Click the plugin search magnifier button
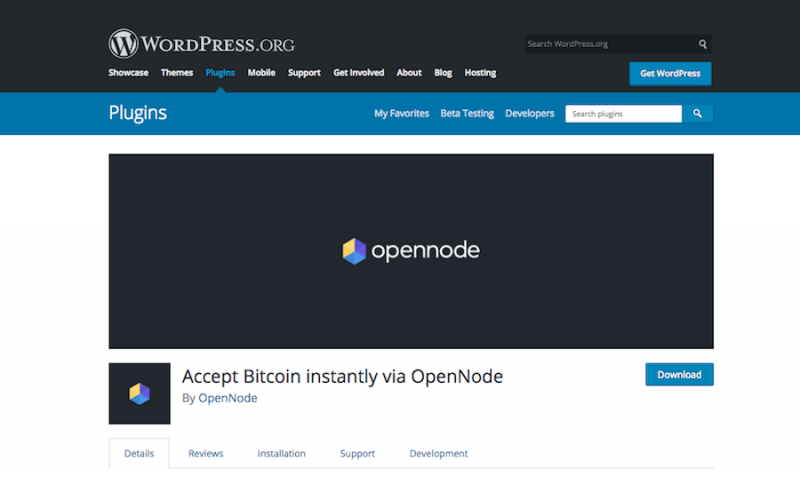 click(x=697, y=114)
